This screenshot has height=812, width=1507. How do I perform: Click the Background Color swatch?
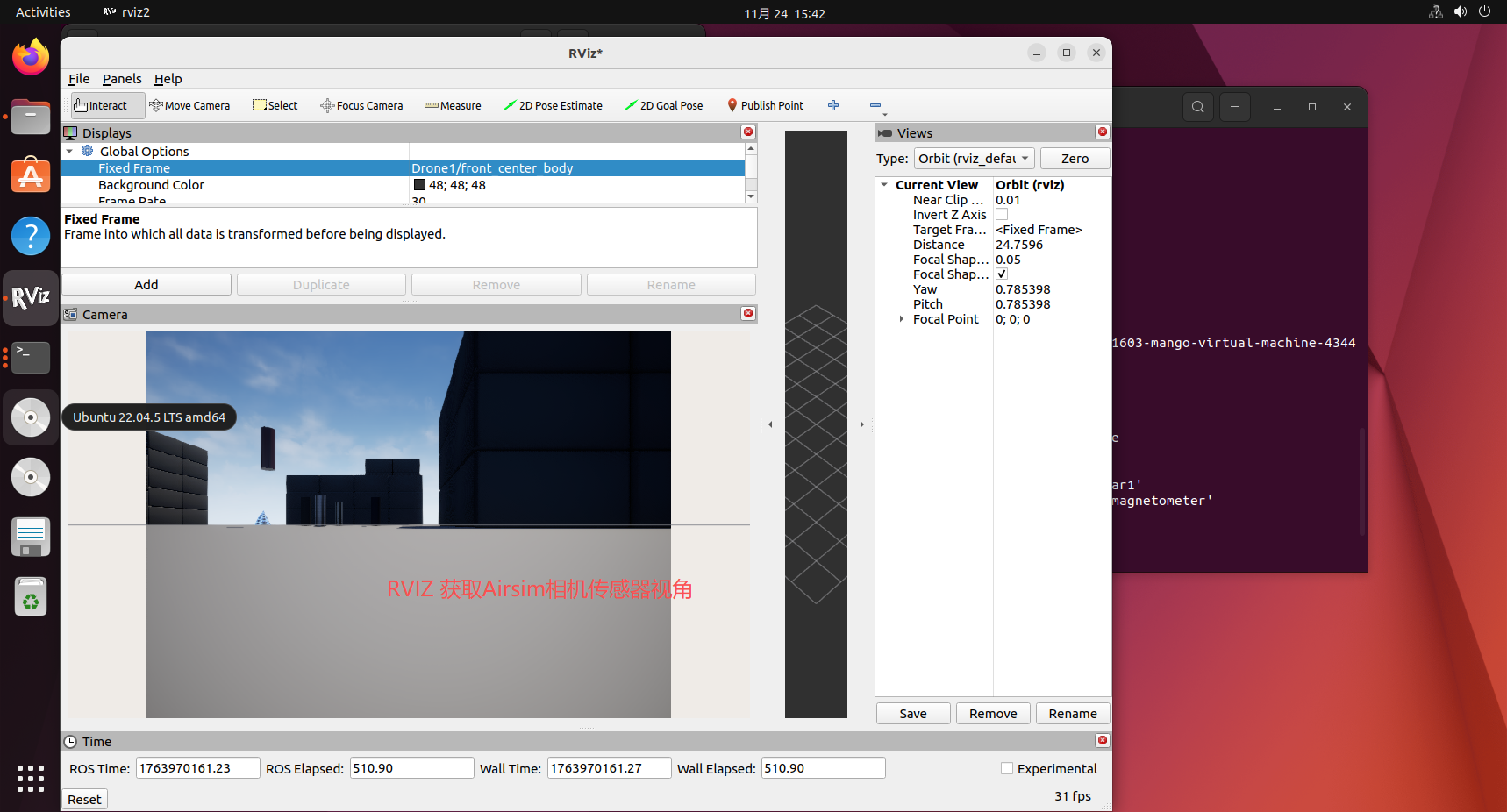pyautogui.click(x=419, y=185)
